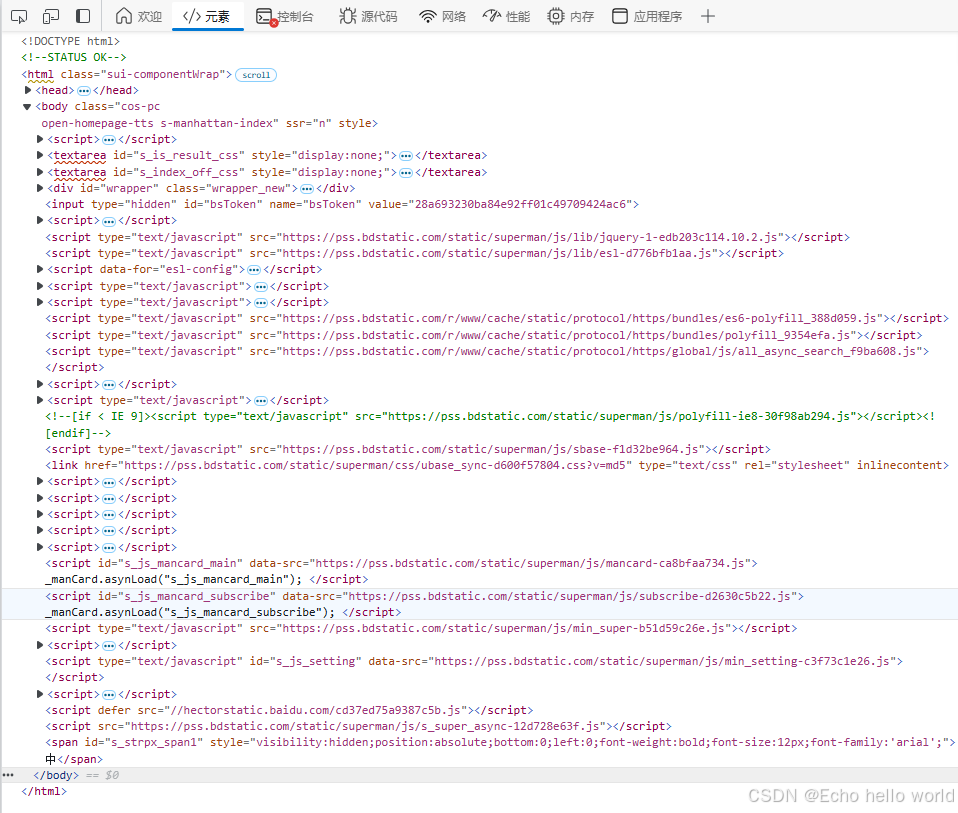The height and width of the screenshot is (813, 958).
Task: Select the IE 9 conditional comment line
Action: tap(490, 425)
